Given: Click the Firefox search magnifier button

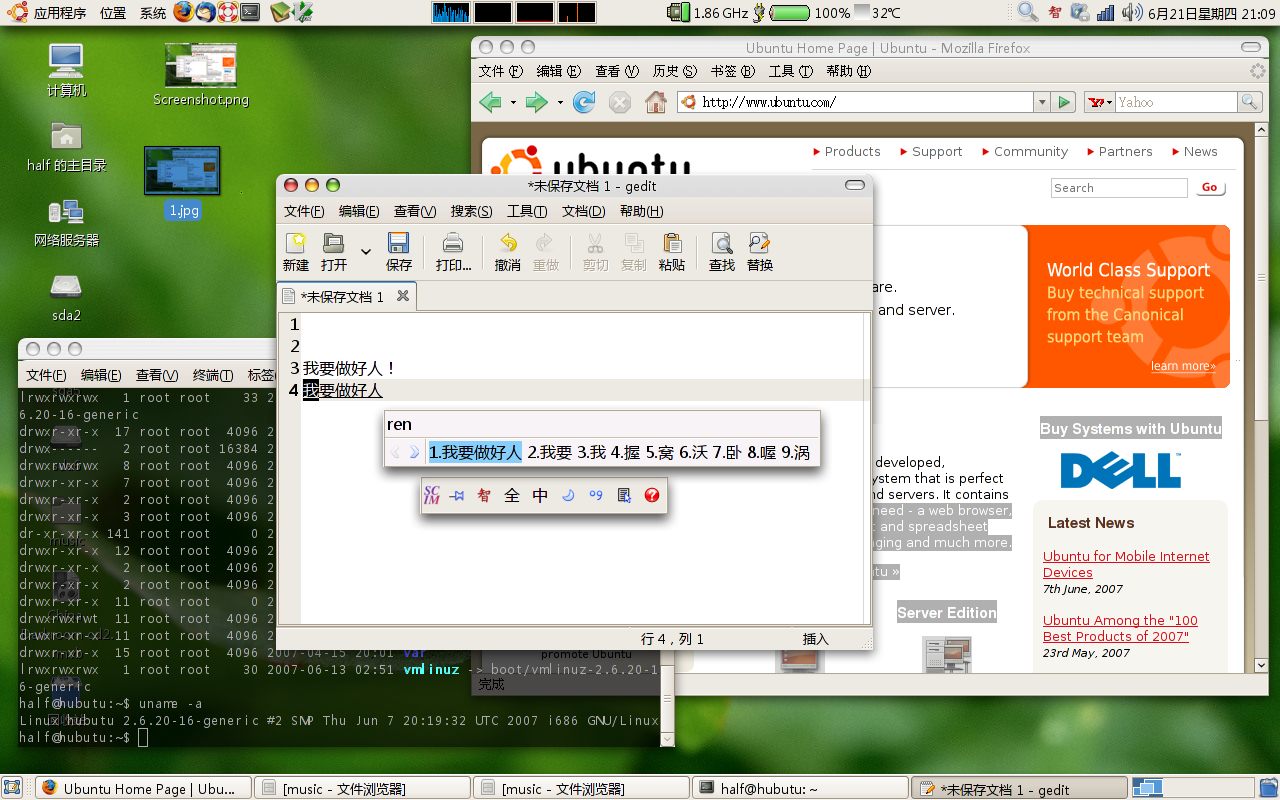Looking at the screenshot, I should (1249, 102).
